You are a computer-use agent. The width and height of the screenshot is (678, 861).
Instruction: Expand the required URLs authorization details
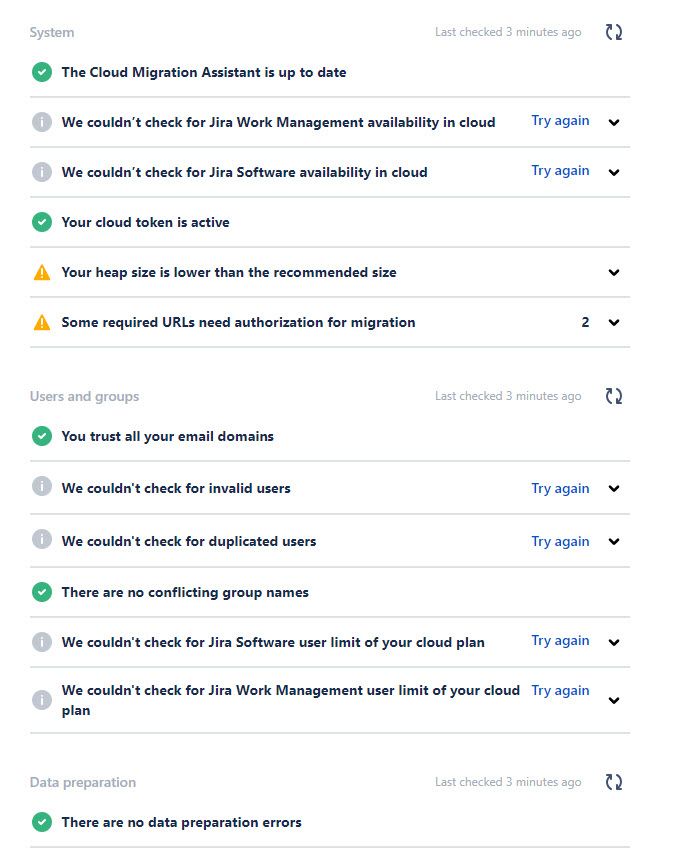(614, 322)
